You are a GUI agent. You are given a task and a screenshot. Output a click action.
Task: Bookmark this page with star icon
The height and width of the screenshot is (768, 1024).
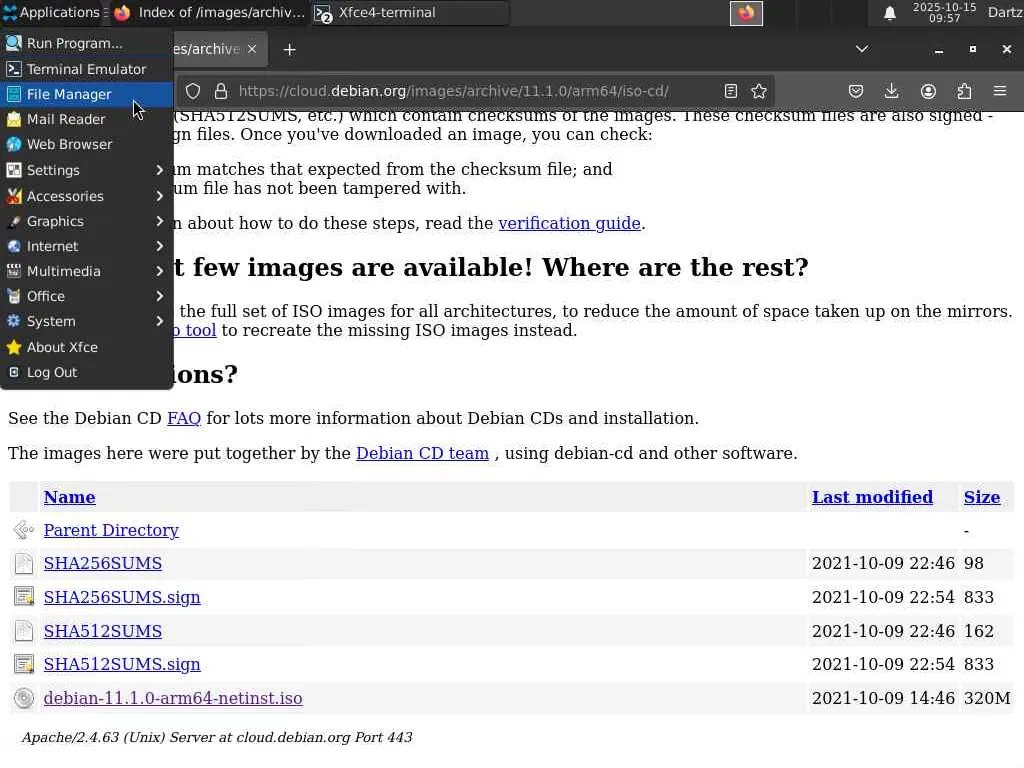pos(759,91)
